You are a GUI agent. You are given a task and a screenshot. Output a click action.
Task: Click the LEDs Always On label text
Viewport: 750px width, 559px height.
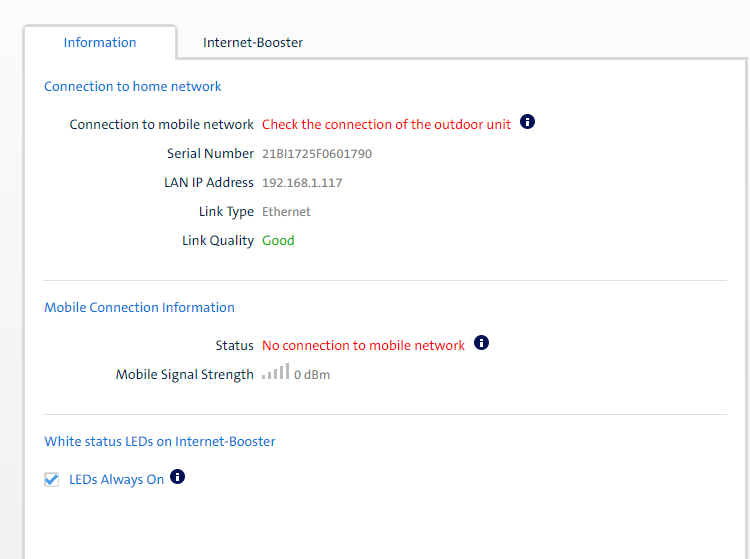(116, 480)
